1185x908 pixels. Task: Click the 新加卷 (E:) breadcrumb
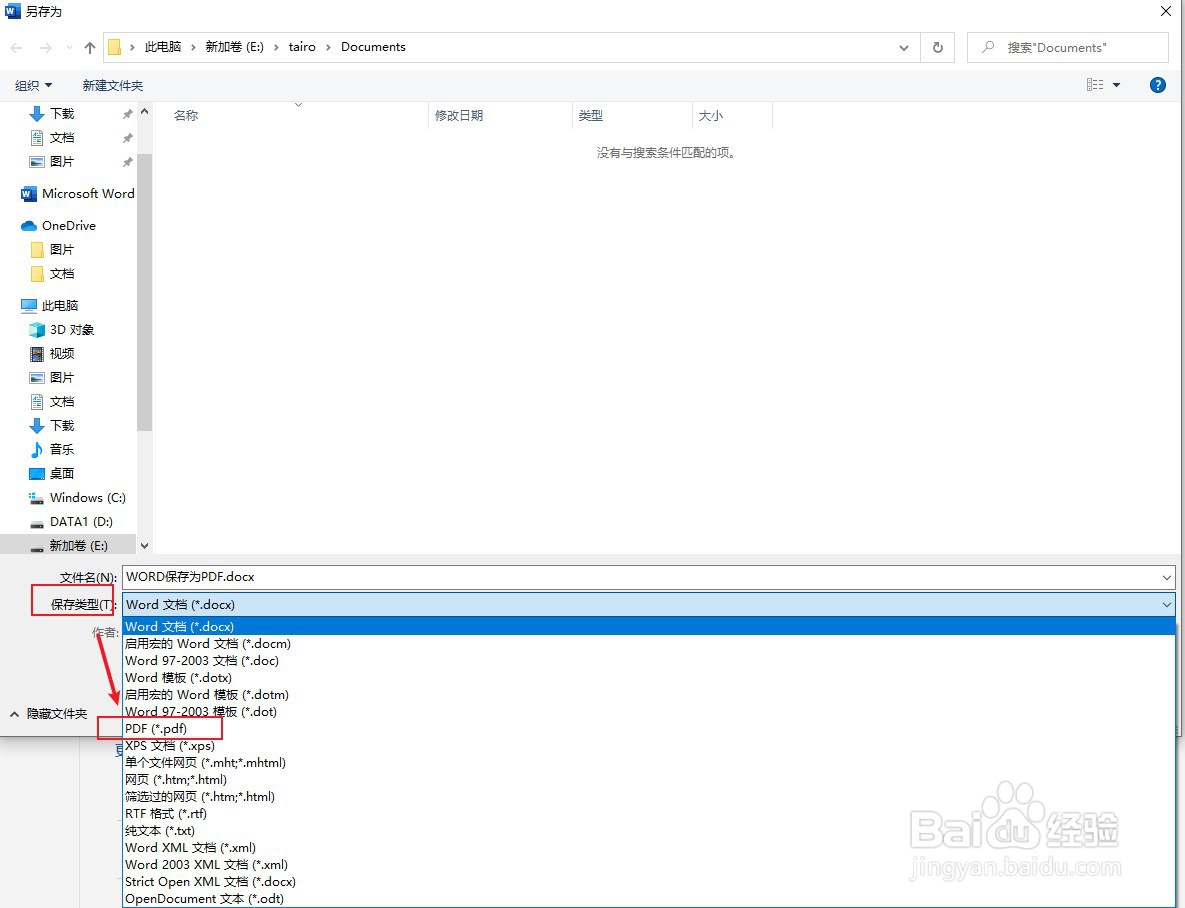click(234, 47)
